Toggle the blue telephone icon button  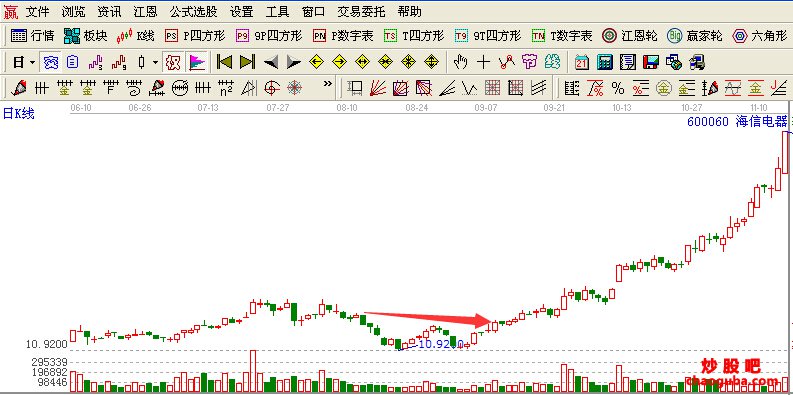51,62
